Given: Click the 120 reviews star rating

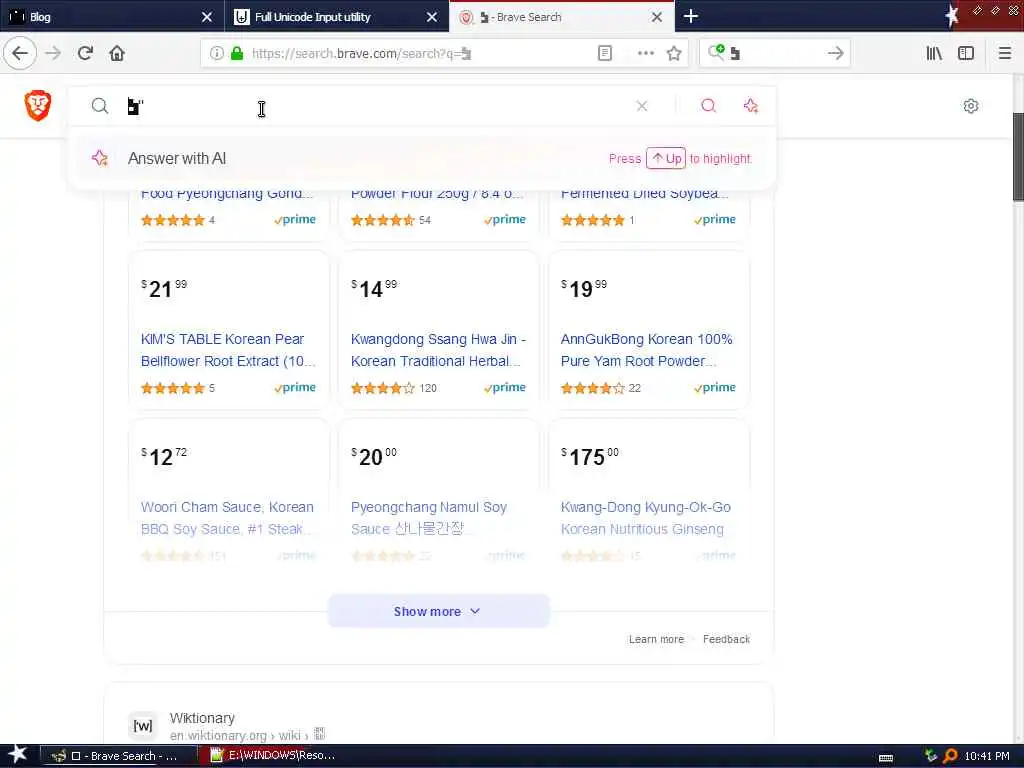Looking at the screenshot, I should pos(394,388).
